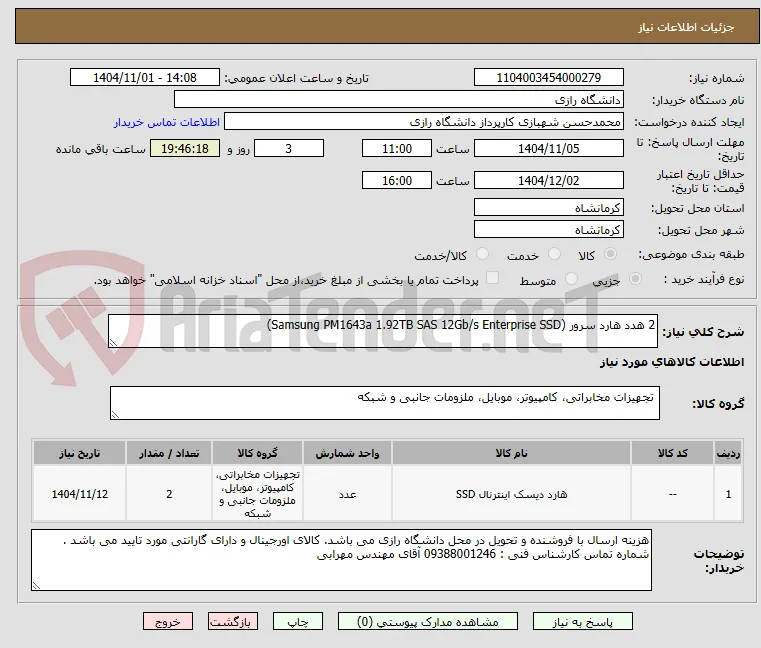Click resize handle of general description box
This screenshot has height=648, width=761.
click(113, 343)
